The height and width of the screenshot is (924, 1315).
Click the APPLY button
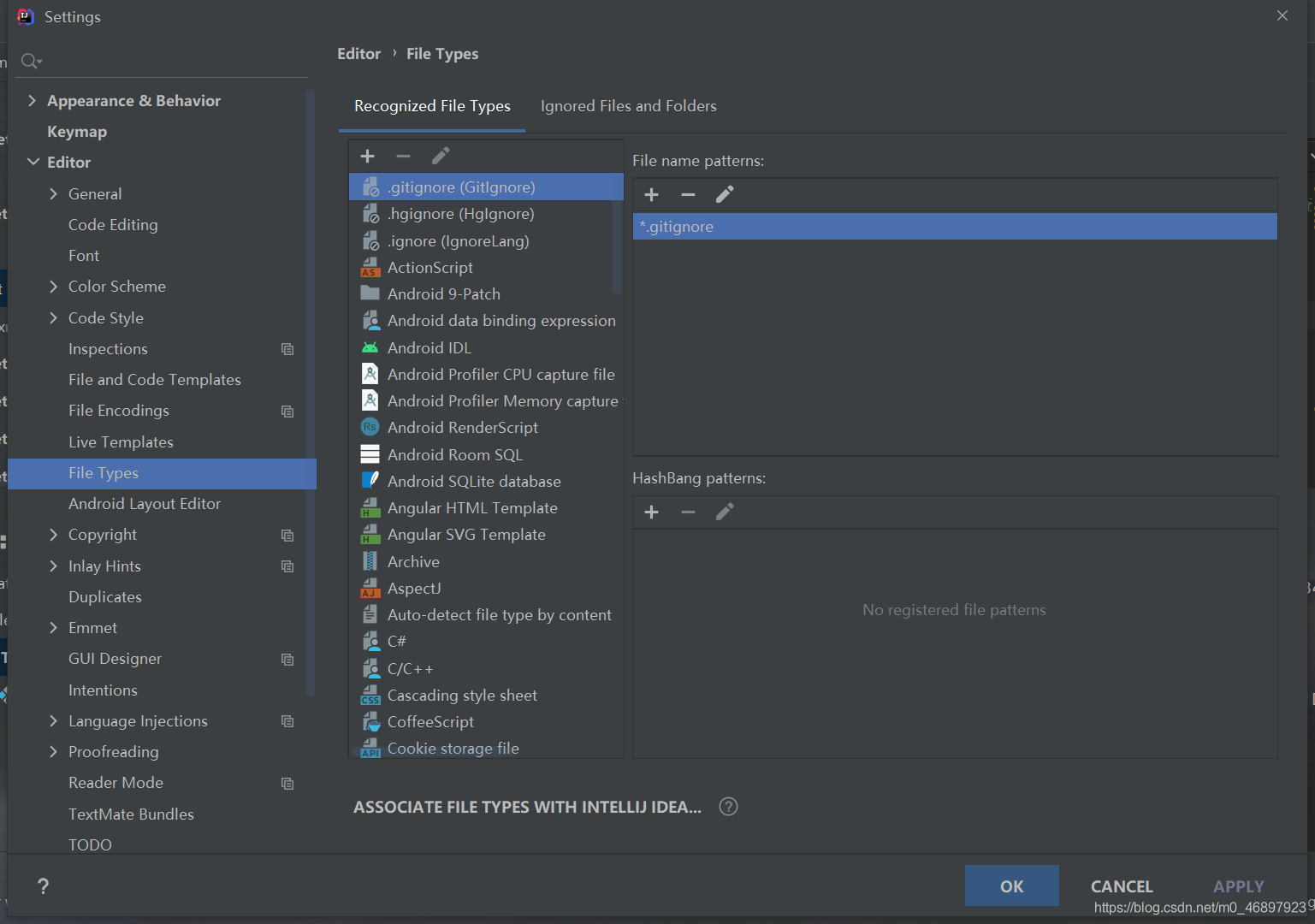(1238, 886)
